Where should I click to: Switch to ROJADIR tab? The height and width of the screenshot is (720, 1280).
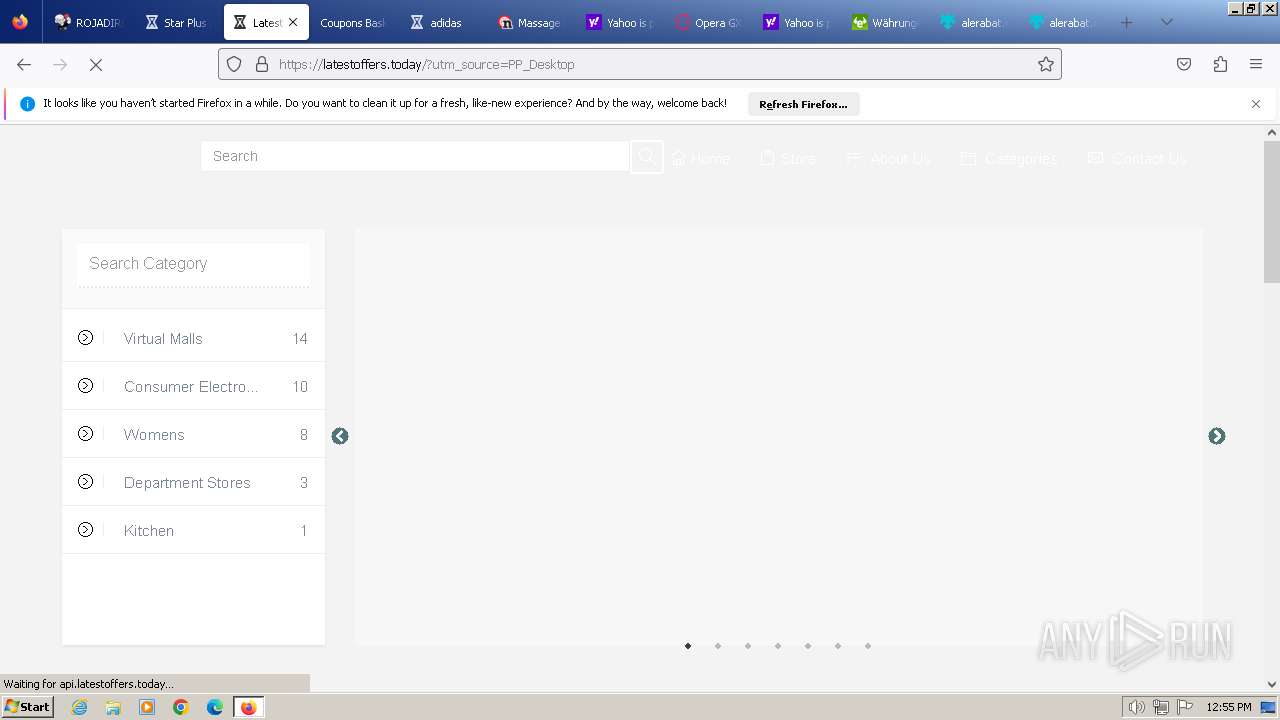(x=88, y=22)
